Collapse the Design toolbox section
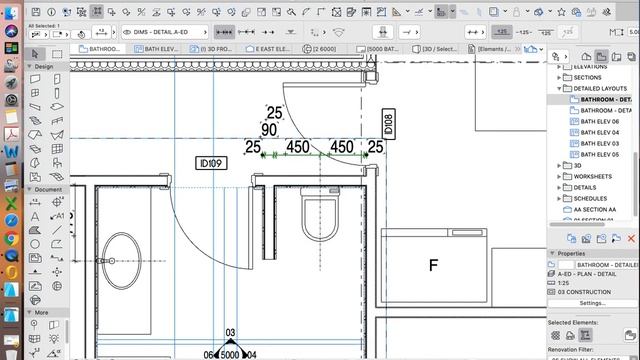 [x=29, y=66]
